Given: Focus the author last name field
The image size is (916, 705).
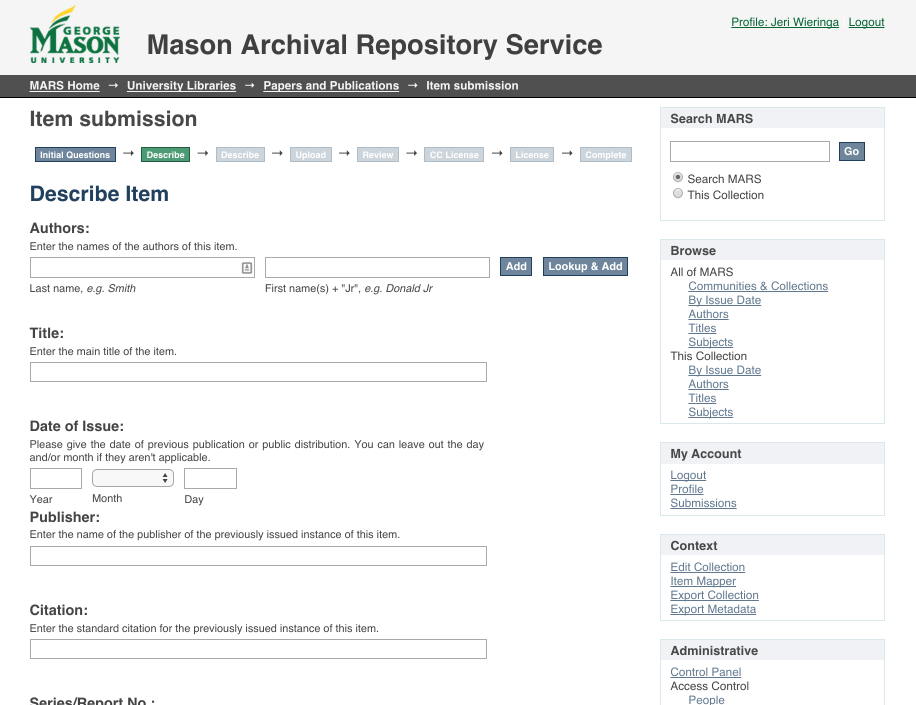Looking at the screenshot, I should pyautogui.click(x=142, y=268).
